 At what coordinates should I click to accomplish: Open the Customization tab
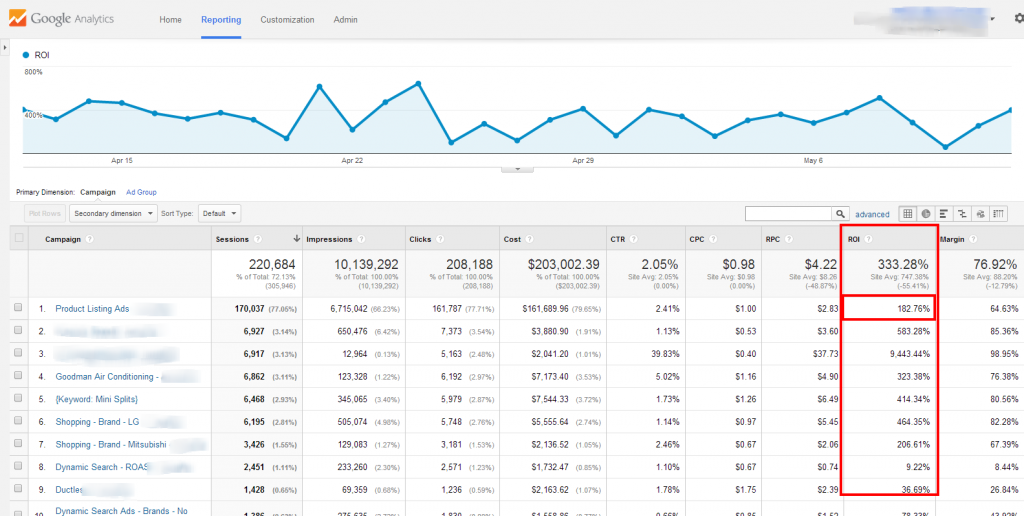tap(287, 20)
